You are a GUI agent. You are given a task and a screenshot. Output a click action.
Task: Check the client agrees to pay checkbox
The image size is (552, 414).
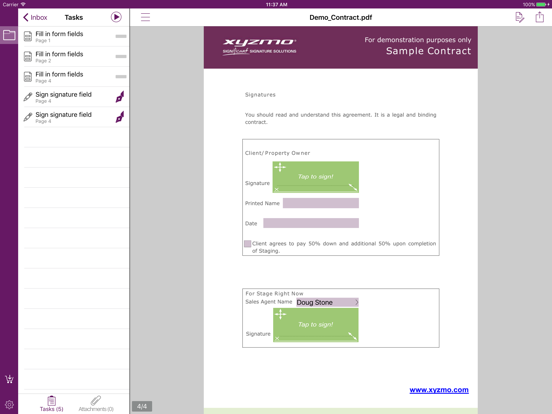tap(247, 244)
